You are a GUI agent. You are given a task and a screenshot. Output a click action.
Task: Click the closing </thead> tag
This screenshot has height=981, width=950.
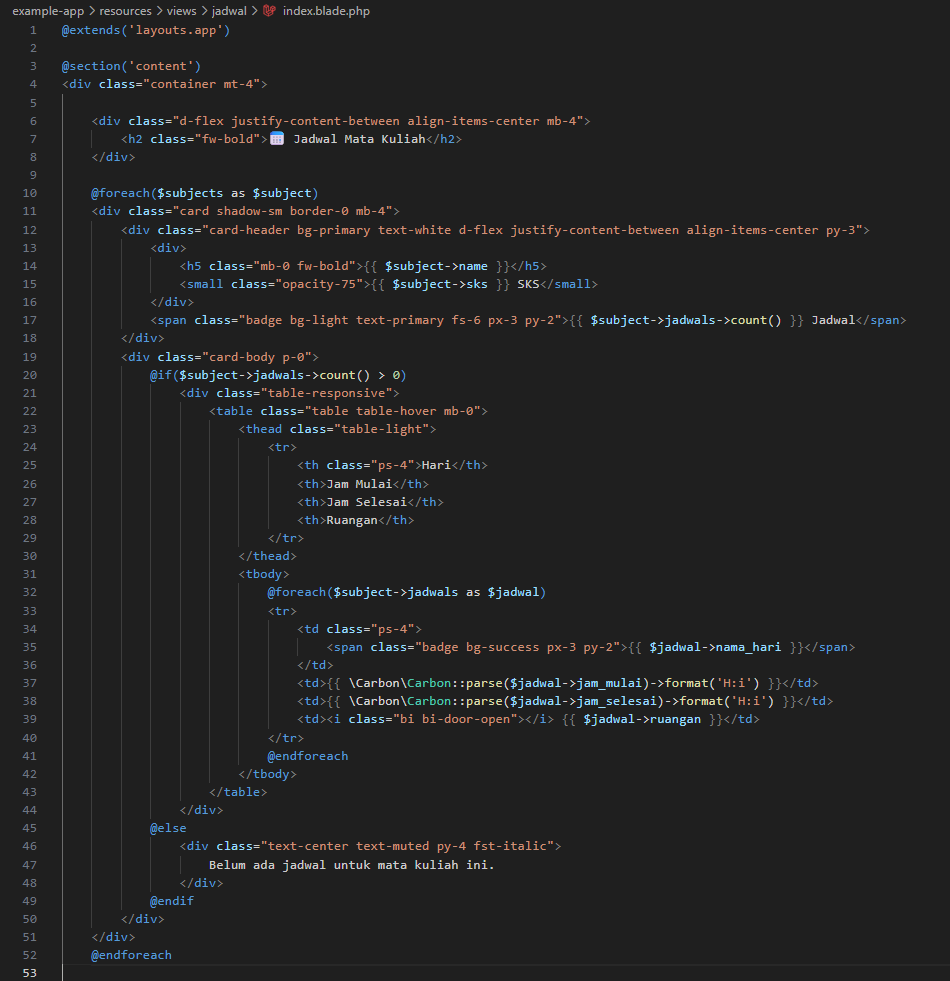[x=267, y=556]
